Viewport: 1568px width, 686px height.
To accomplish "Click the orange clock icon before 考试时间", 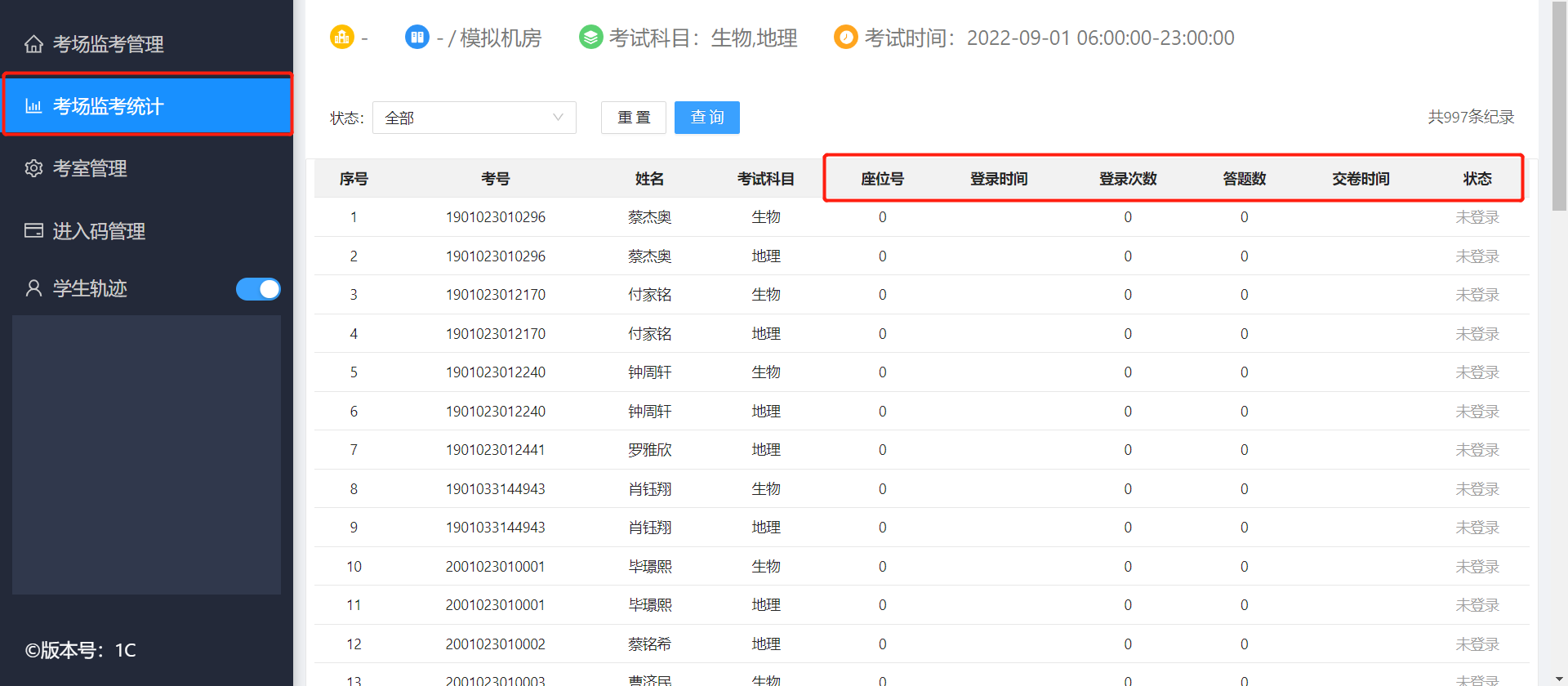I will [845, 37].
